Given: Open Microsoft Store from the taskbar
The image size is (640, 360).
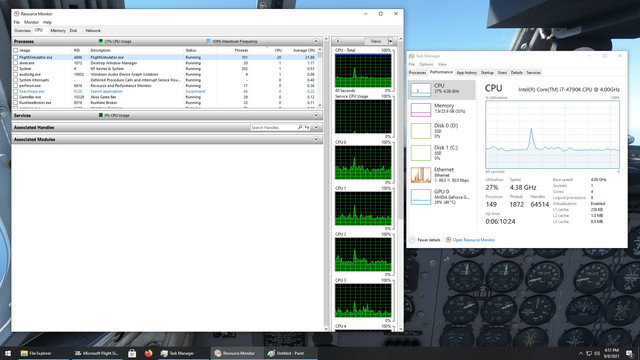Looking at the screenshot, I should pos(132,353).
